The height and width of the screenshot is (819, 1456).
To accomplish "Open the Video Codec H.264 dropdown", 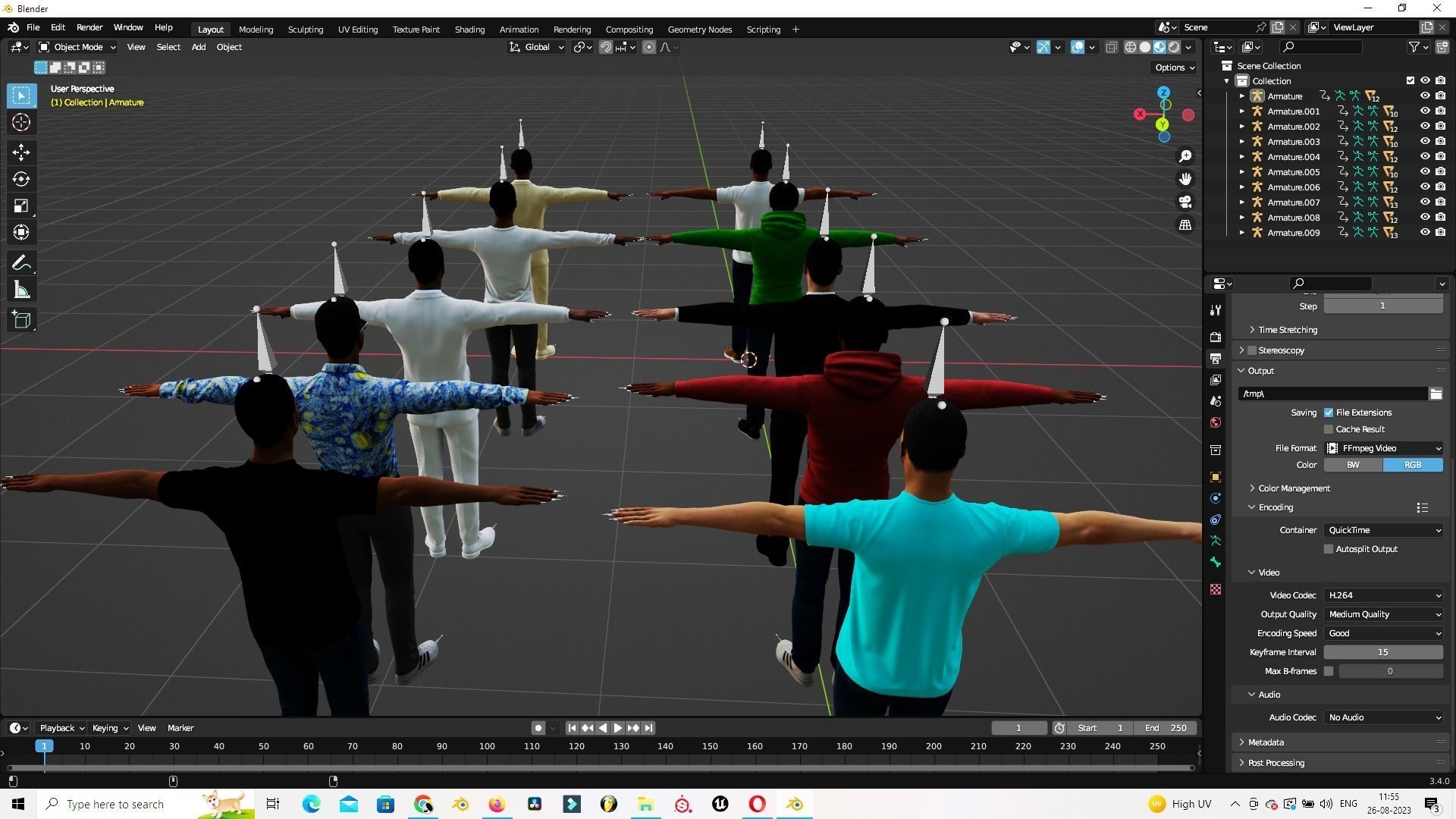I will [x=1383, y=595].
